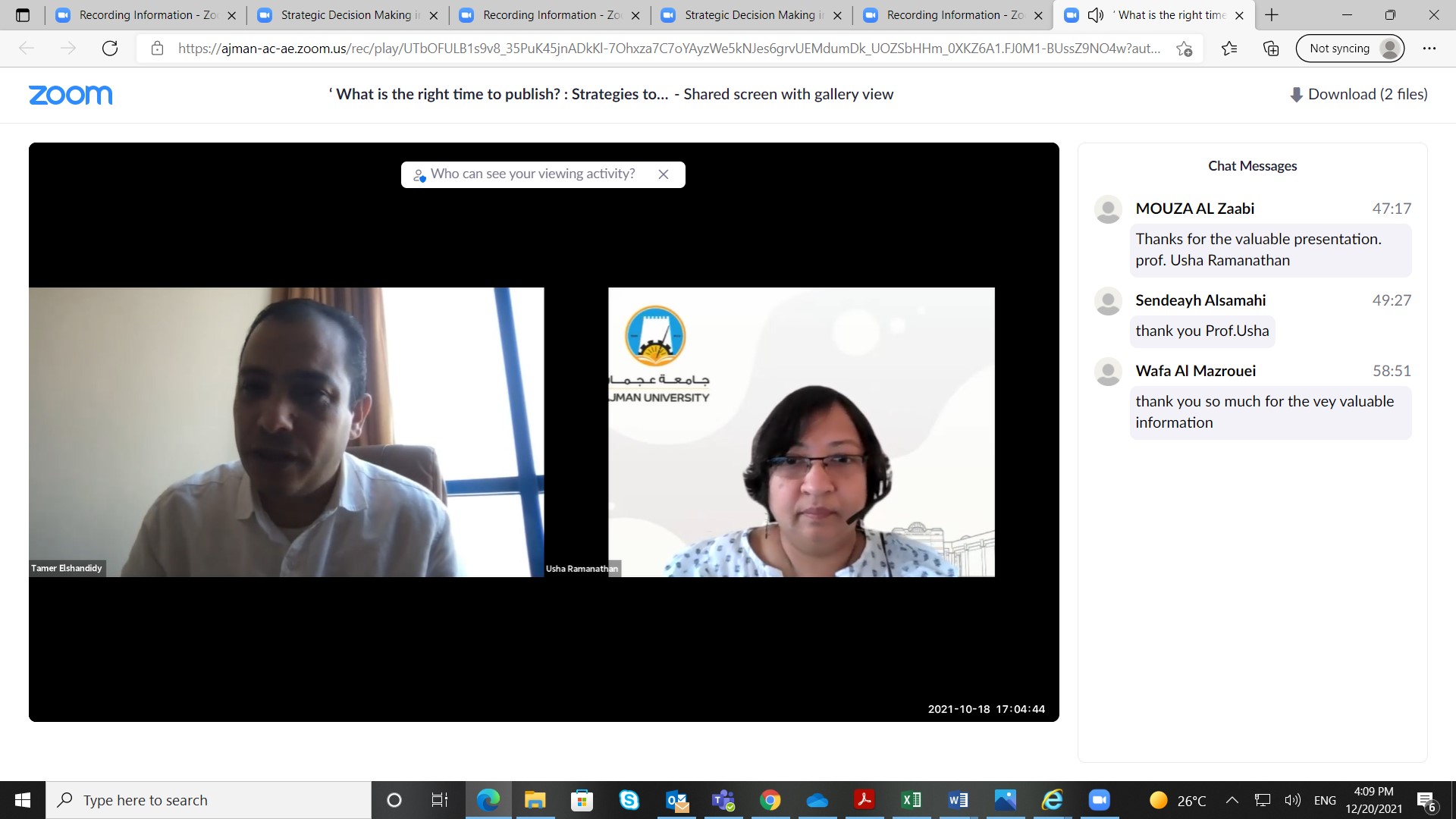This screenshot has height=819, width=1456.
Task: Open browser Collections icon
Action: point(1271,49)
